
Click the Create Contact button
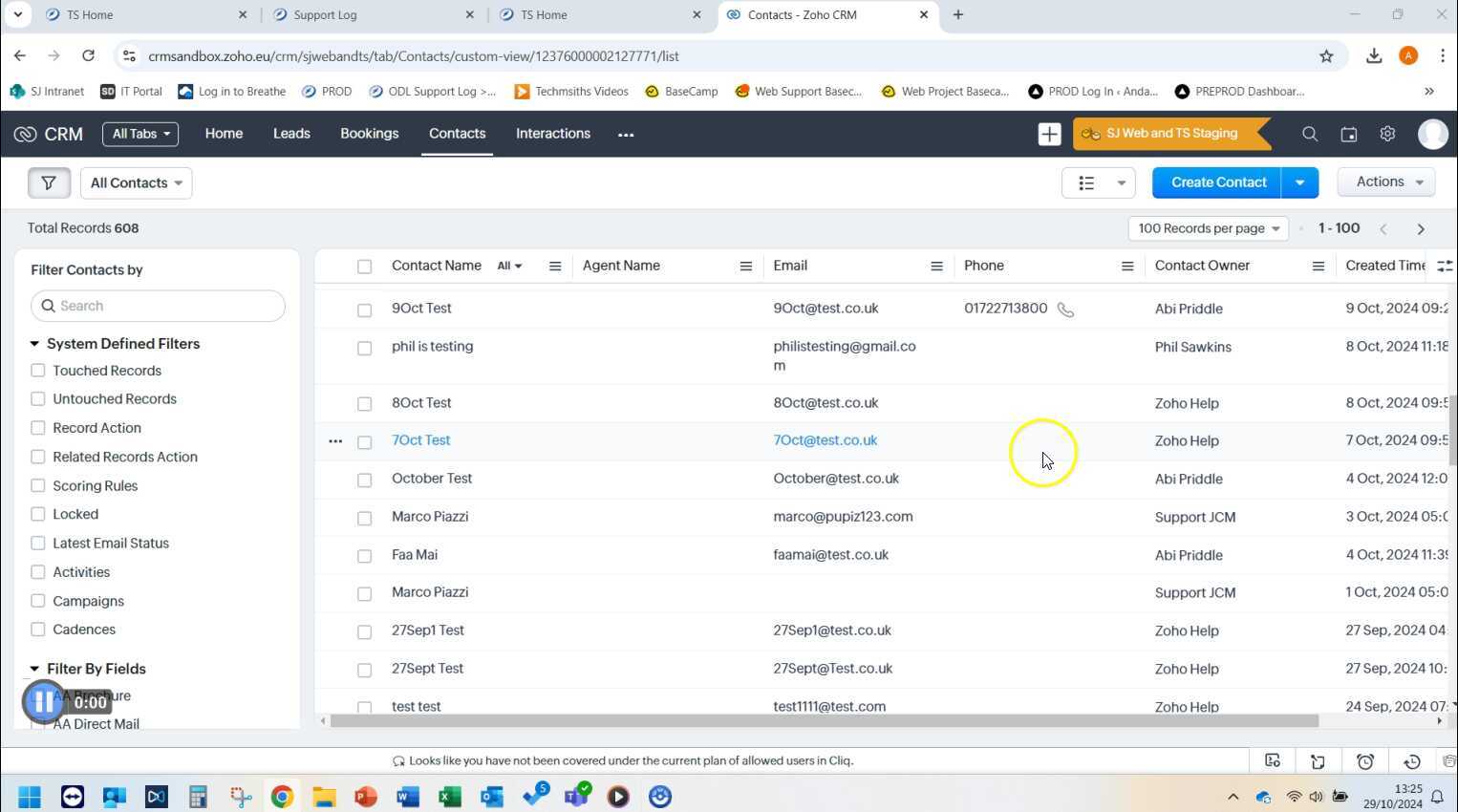point(1217,182)
